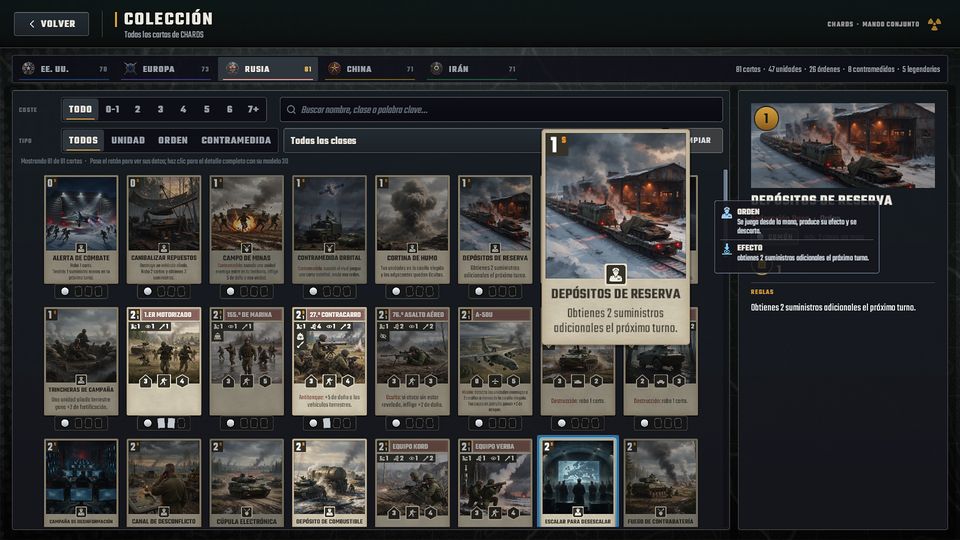Click the ORDEN officer icon in the tooltip

click(x=727, y=213)
